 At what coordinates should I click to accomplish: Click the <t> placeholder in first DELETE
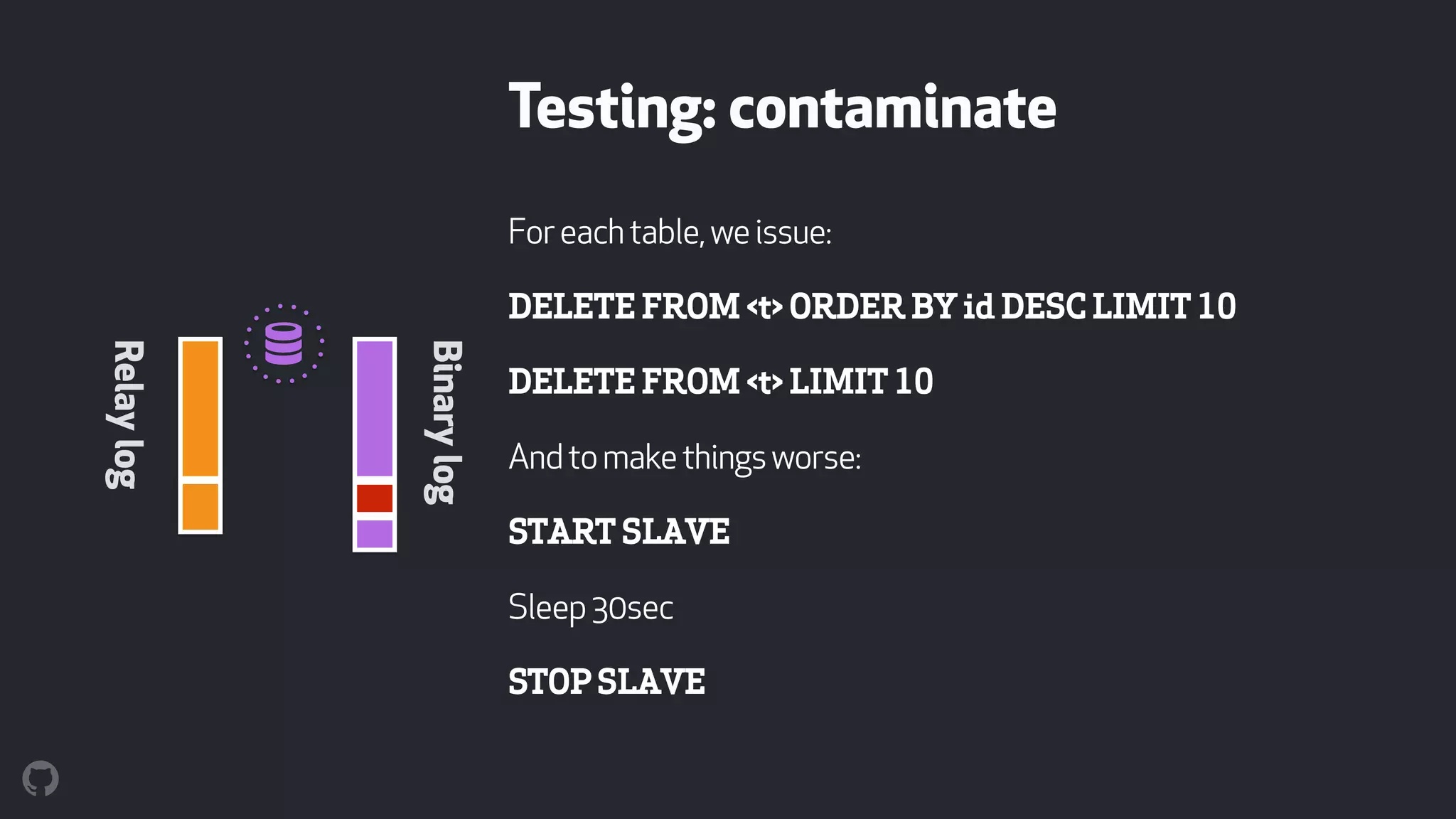[x=764, y=307]
